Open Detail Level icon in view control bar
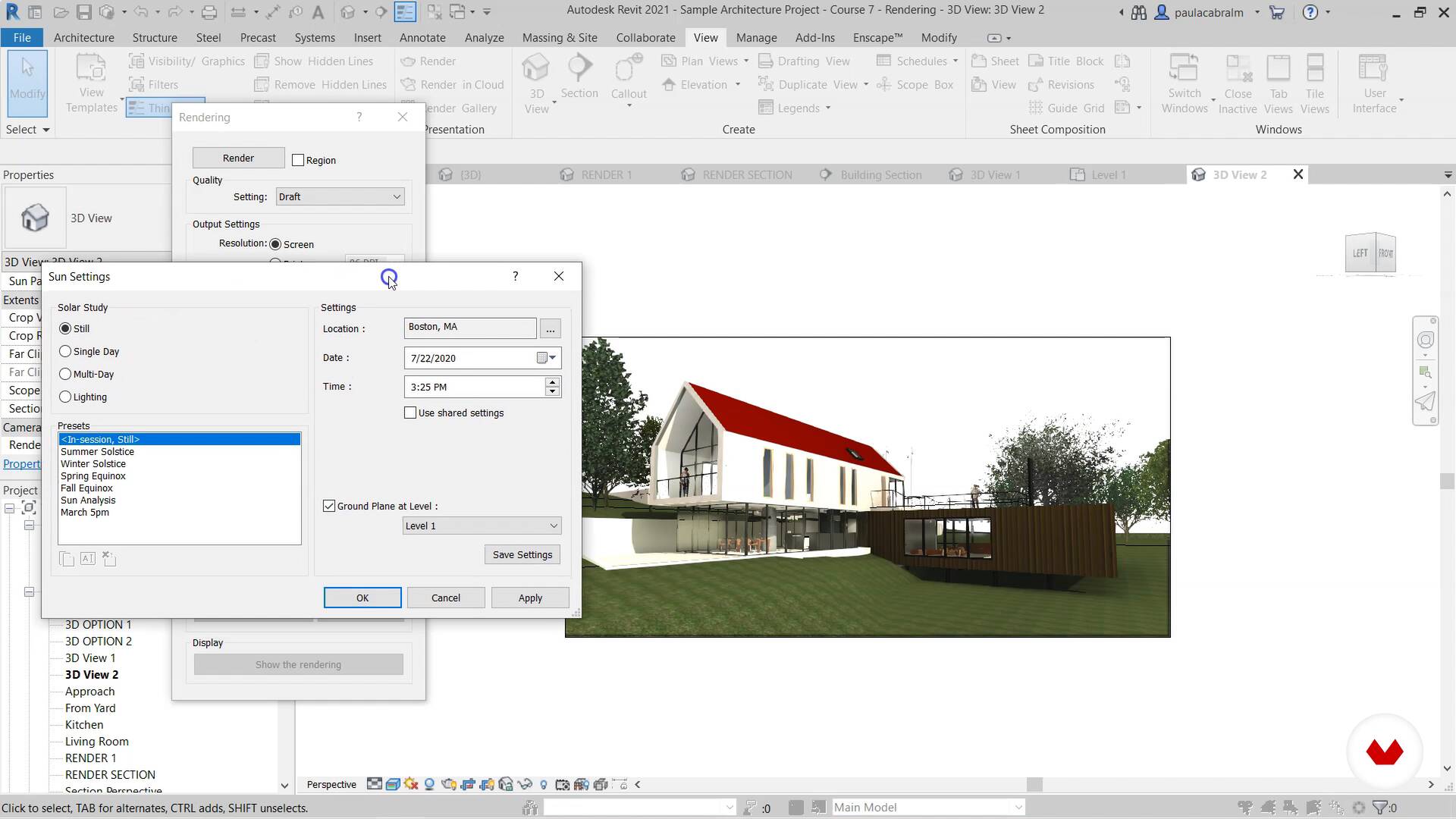The width and height of the screenshot is (1456, 819). pyautogui.click(x=375, y=784)
